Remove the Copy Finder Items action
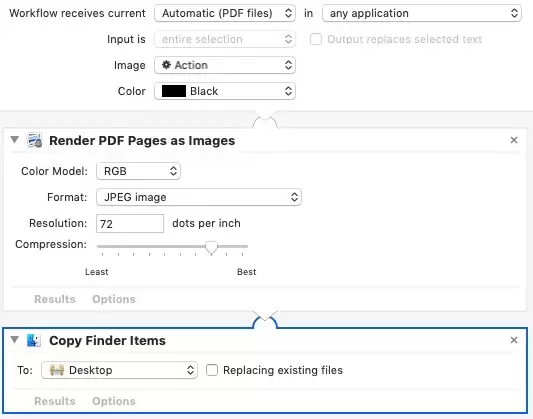533x419 pixels. coord(514,340)
